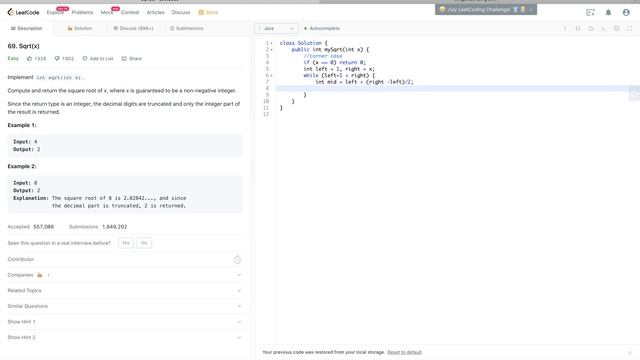Click the Contributor row label

[21, 259]
